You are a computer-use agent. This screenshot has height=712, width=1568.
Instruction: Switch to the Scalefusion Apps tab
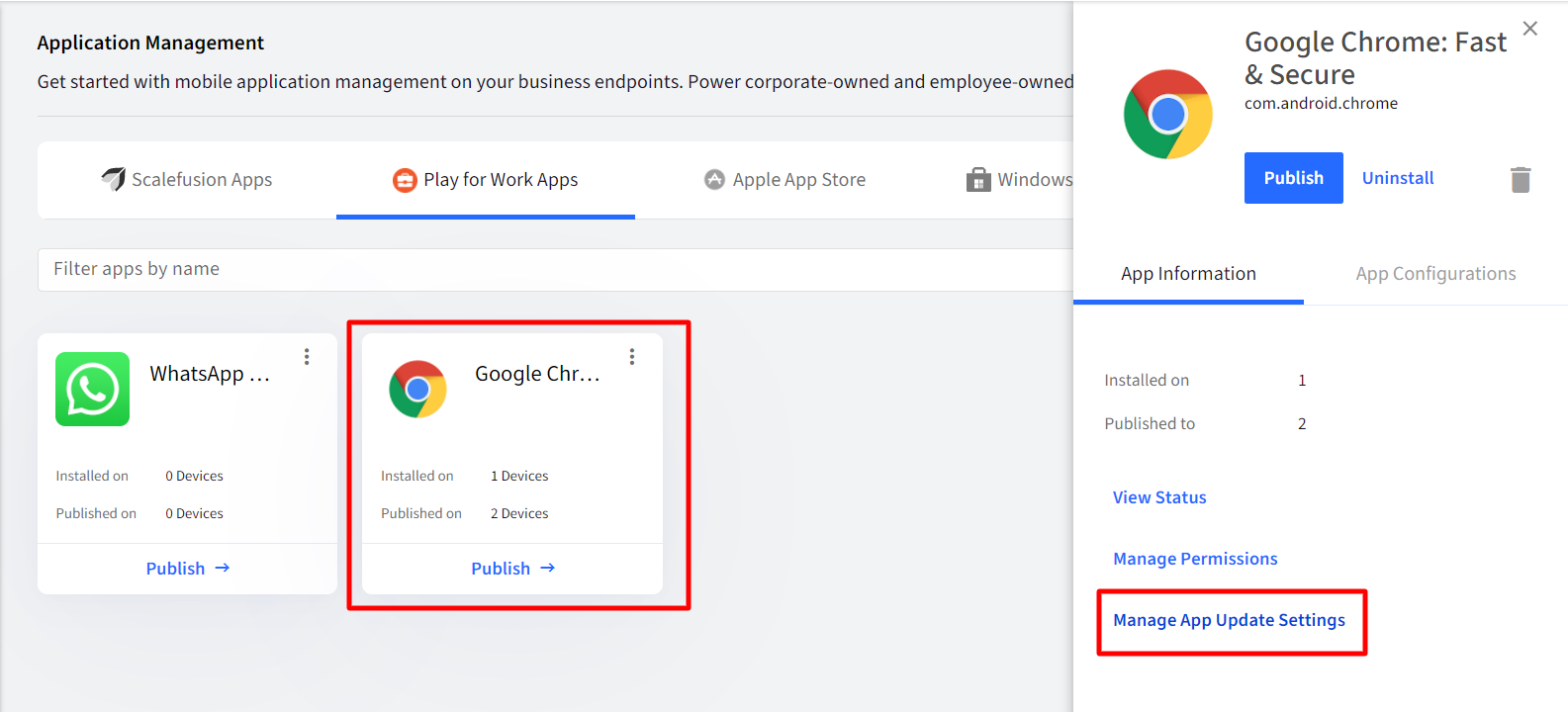(187, 180)
